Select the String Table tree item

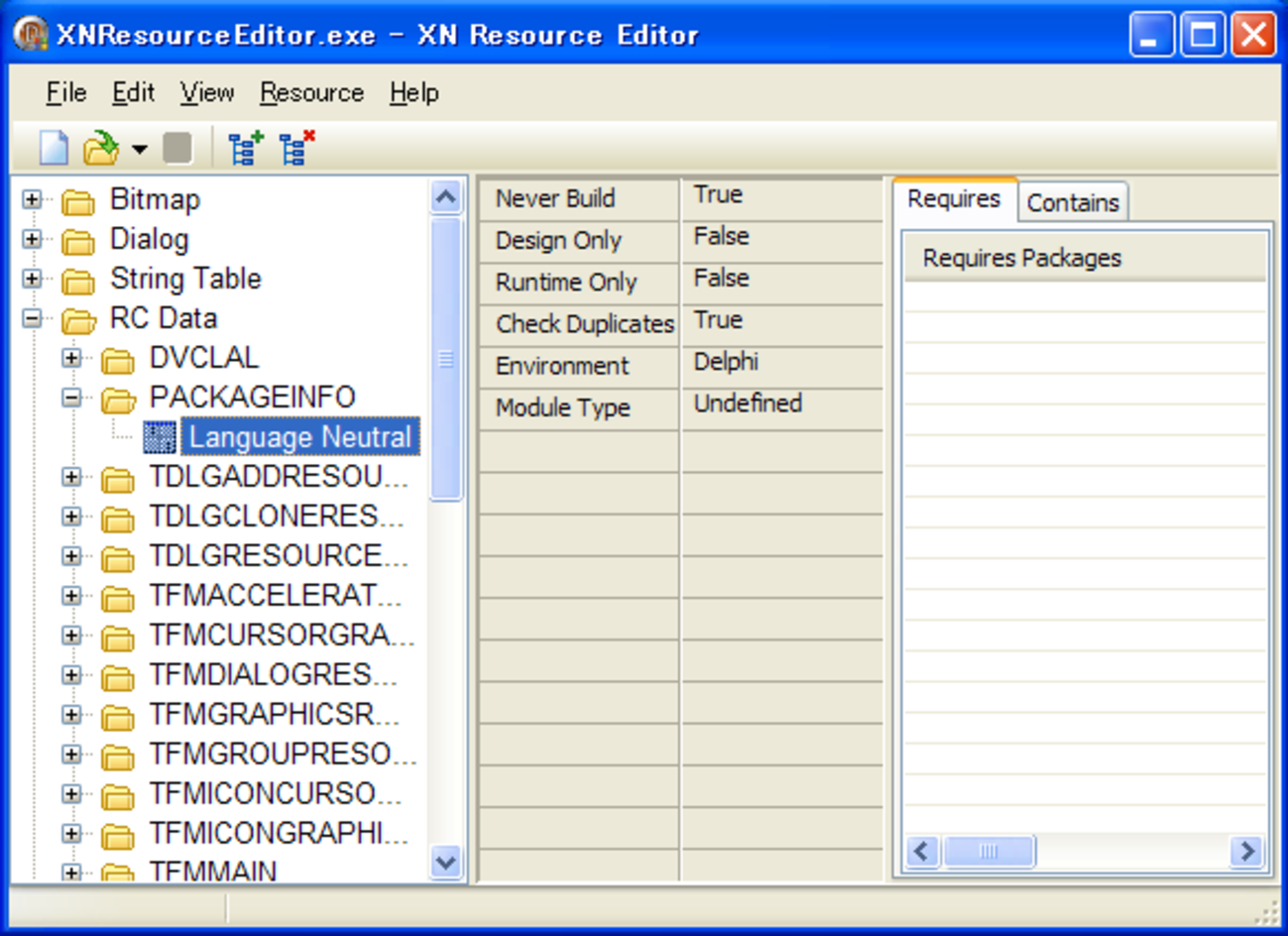[x=185, y=279]
